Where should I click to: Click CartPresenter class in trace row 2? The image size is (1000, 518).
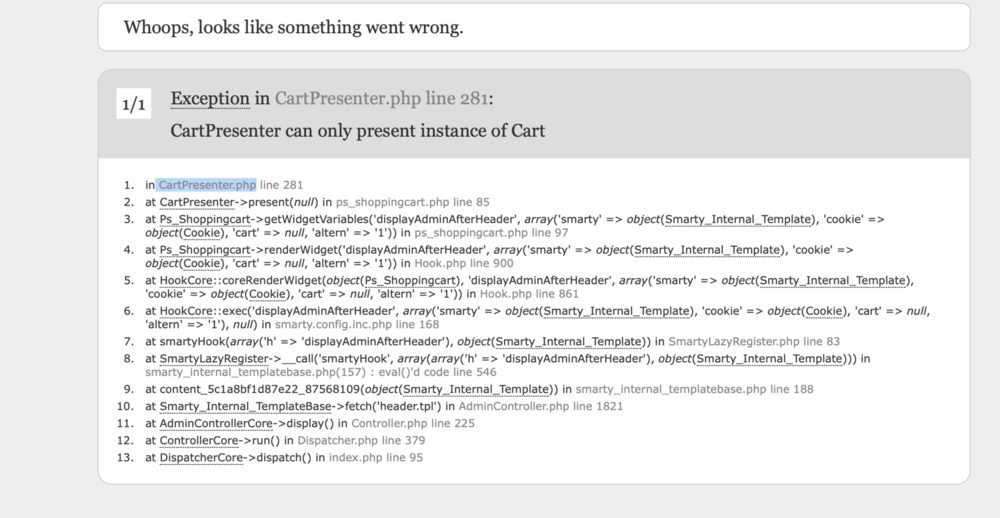pos(197,202)
